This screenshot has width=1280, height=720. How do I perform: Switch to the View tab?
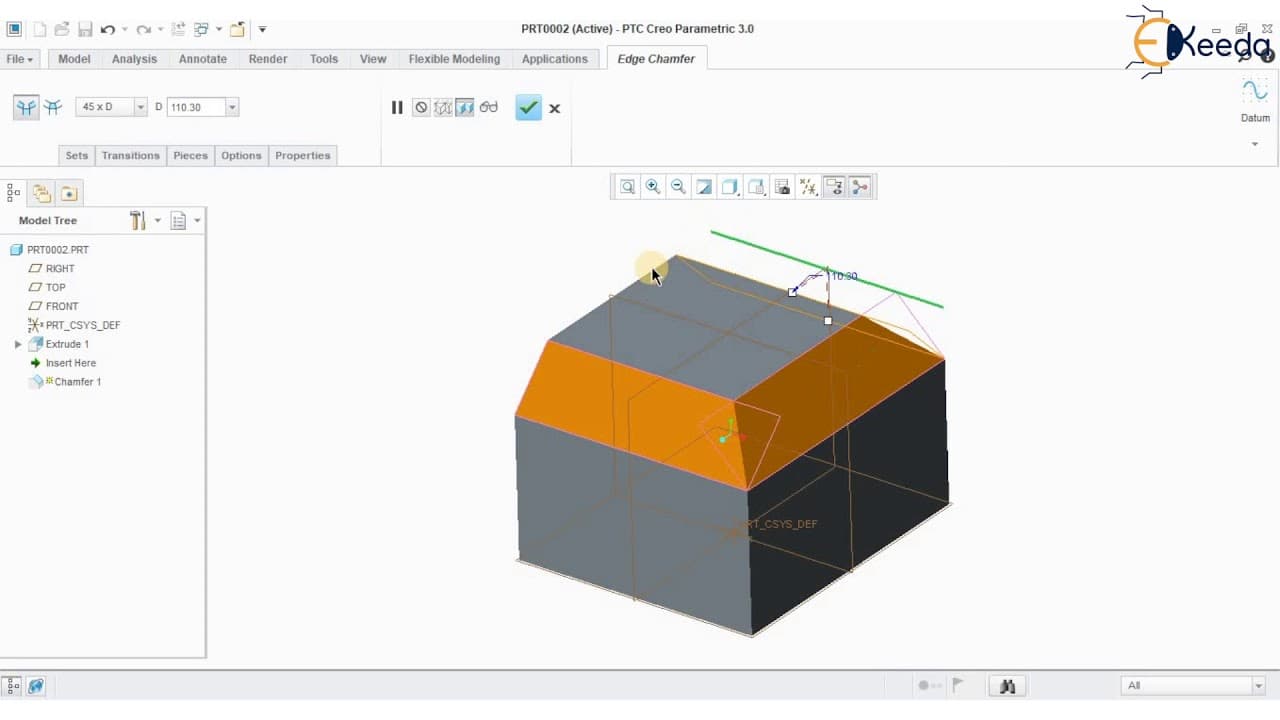point(373,59)
